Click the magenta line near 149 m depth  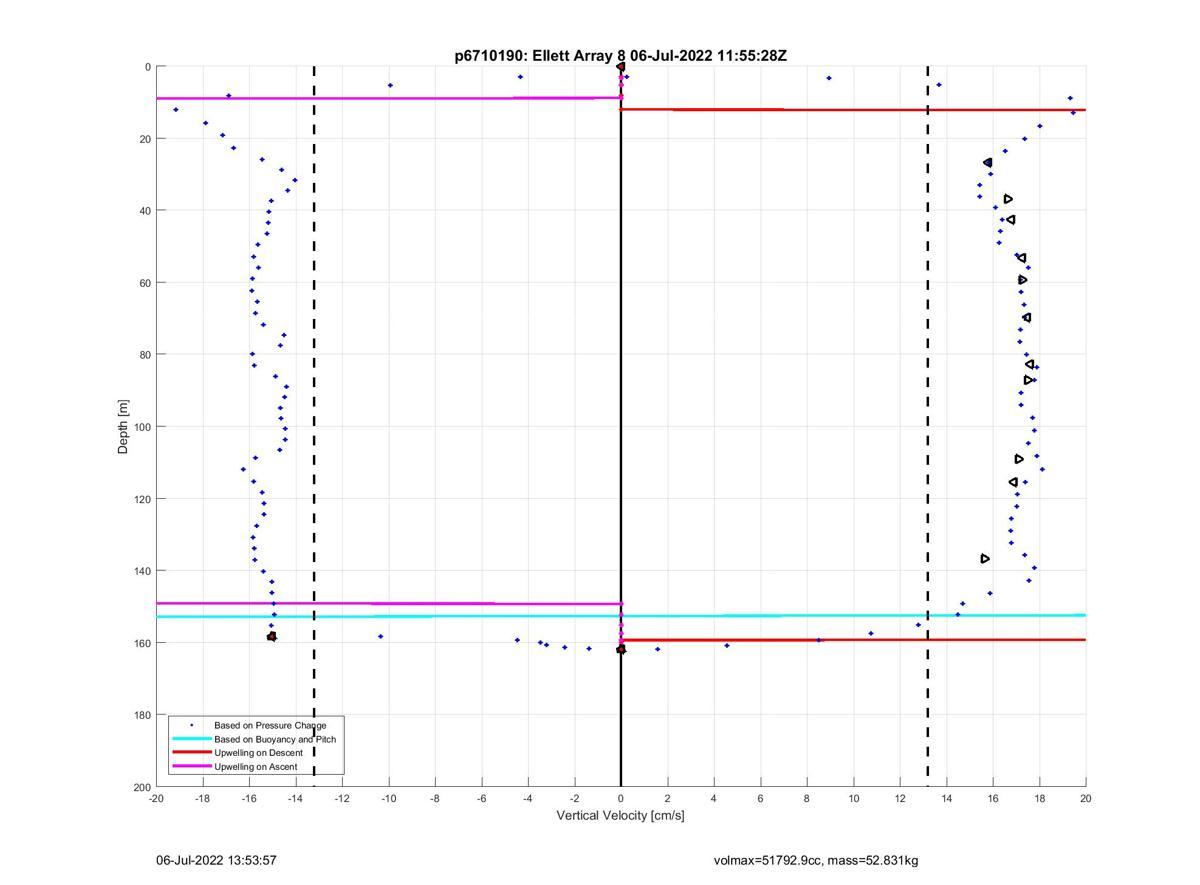[x=389, y=603]
